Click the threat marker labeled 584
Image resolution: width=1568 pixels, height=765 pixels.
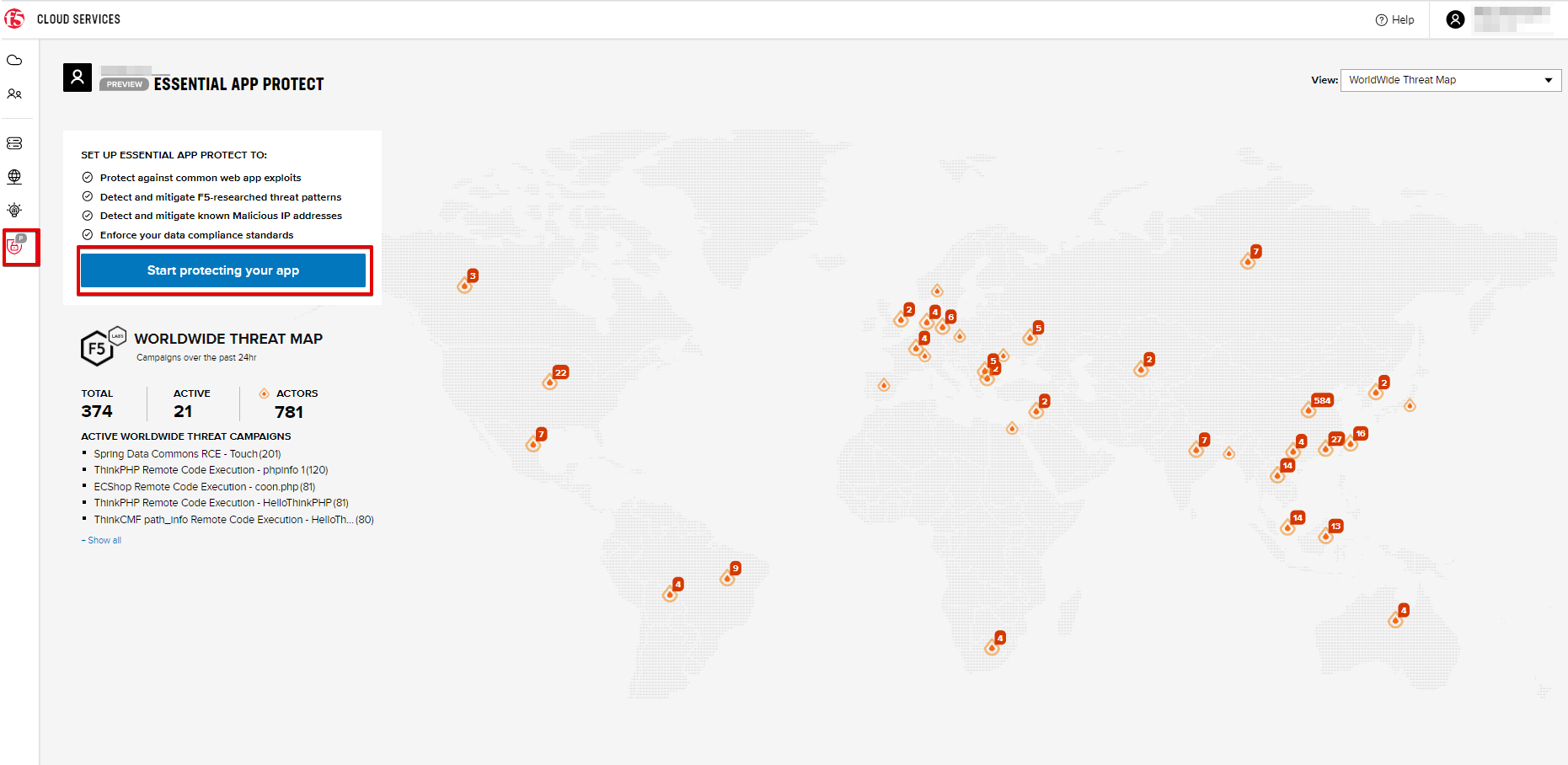pyautogui.click(x=1316, y=405)
